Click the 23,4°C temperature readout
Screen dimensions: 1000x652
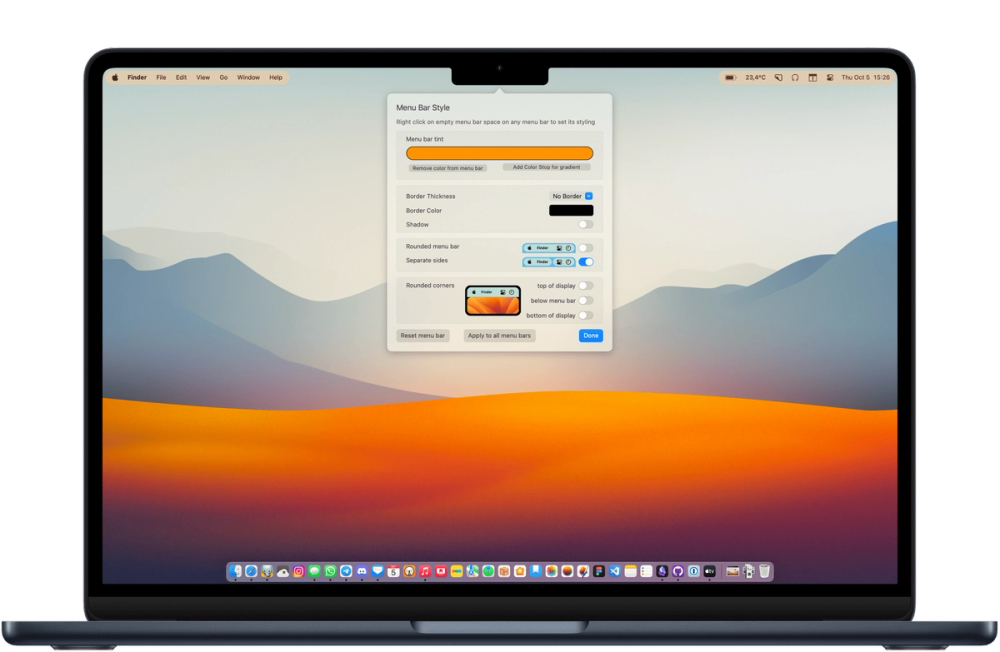click(756, 77)
